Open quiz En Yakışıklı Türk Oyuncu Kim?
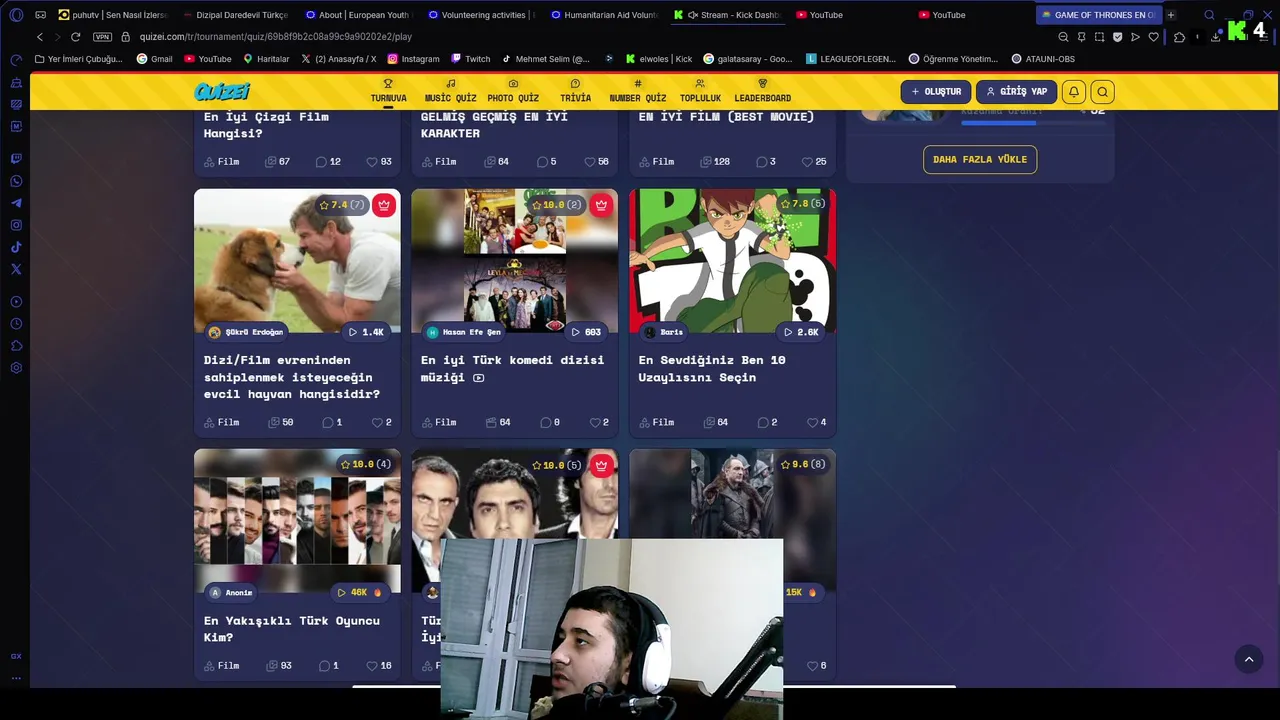Image resolution: width=1280 pixels, height=720 pixels. pyautogui.click(x=291, y=629)
